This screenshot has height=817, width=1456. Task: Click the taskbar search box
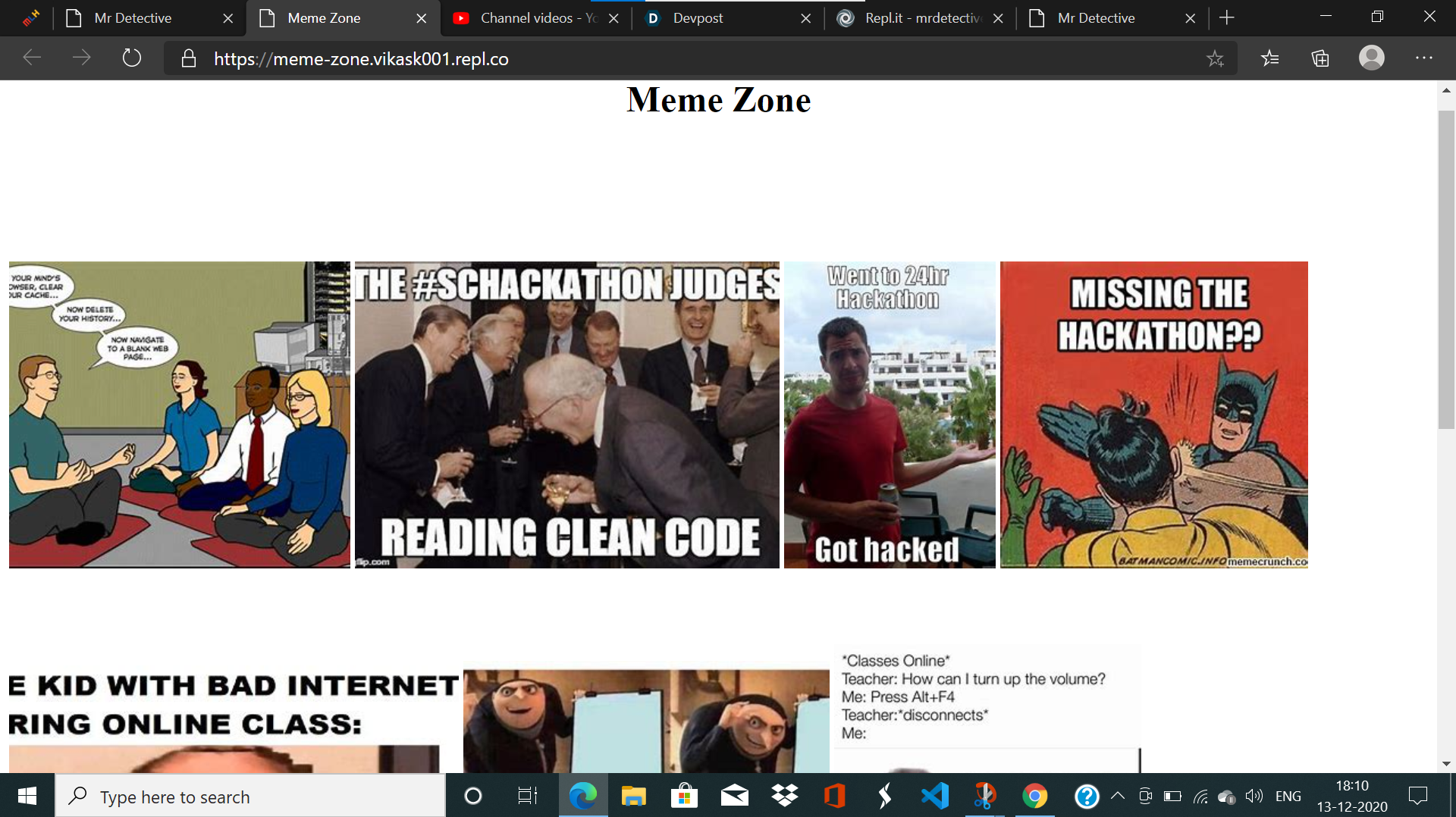click(x=250, y=796)
